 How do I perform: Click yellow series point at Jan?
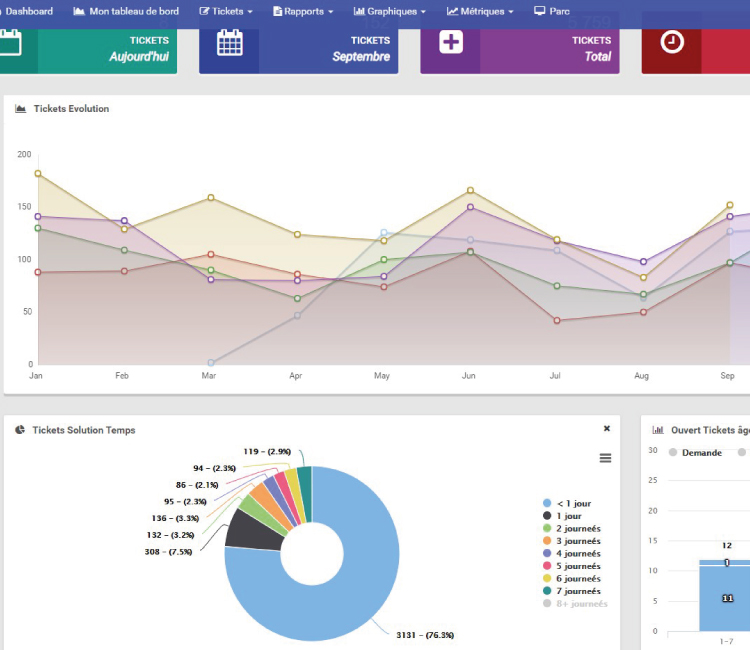(x=38, y=173)
